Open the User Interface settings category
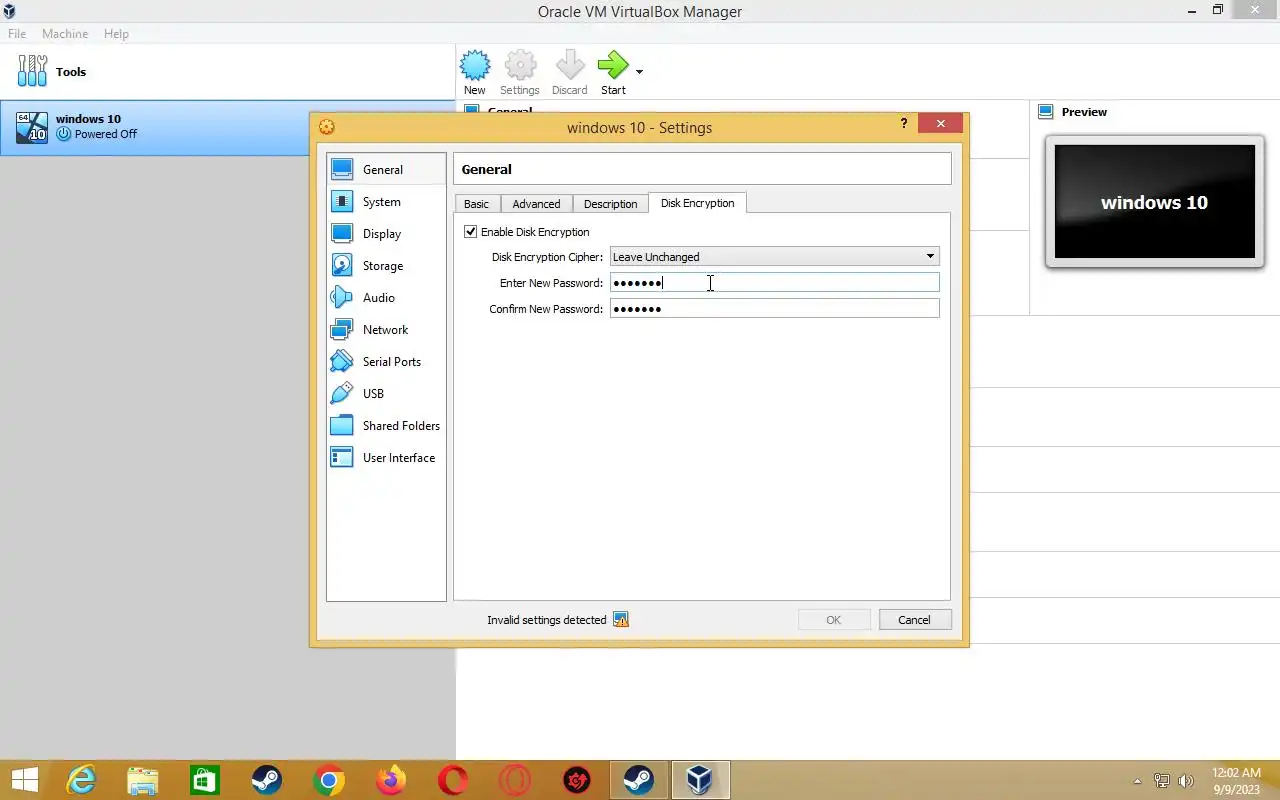This screenshot has height=800, width=1280. click(x=386, y=458)
